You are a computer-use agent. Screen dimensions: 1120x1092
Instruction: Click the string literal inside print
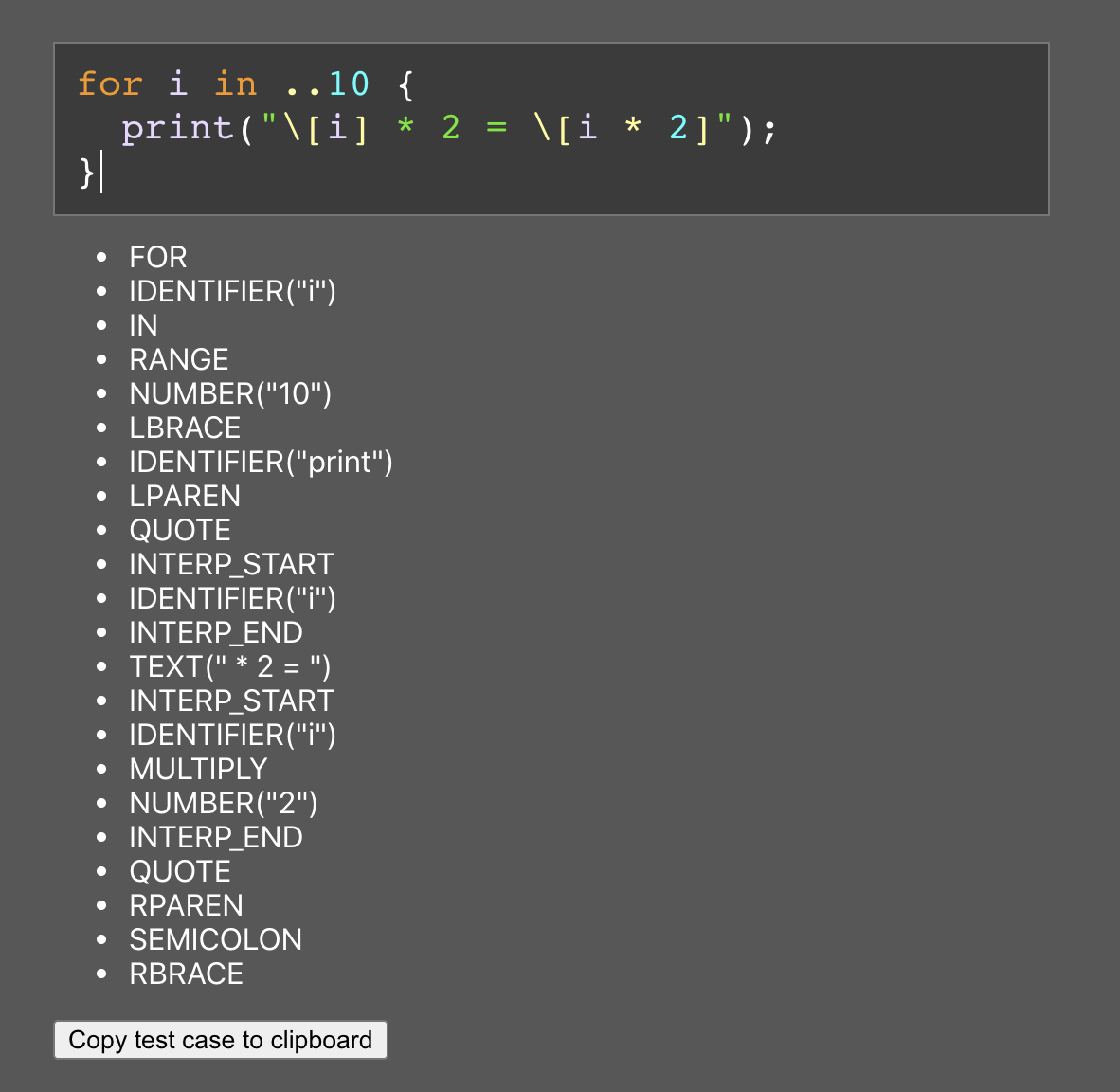tap(493, 127)
